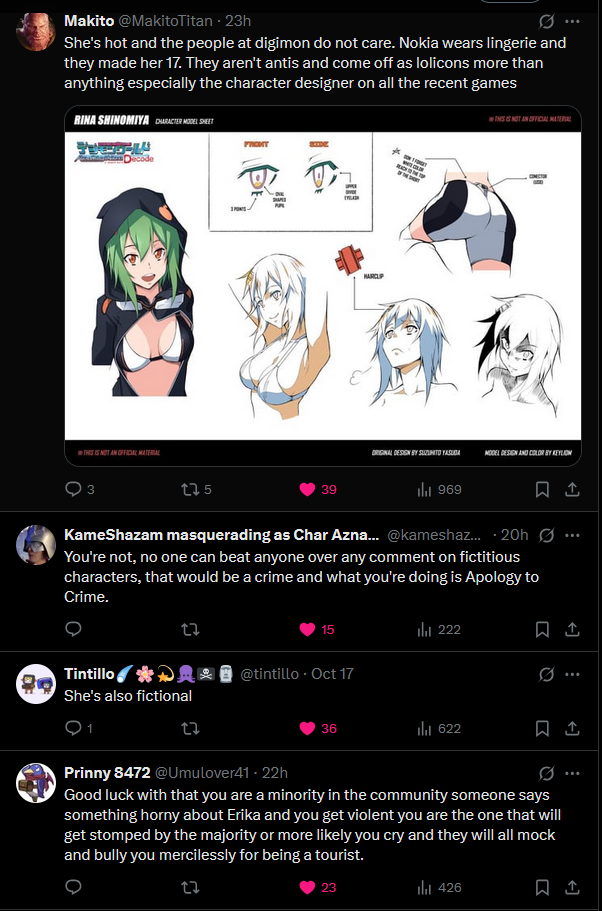Open more options on KameShazam's post
The image size is (602, 911).
point(572,535)
